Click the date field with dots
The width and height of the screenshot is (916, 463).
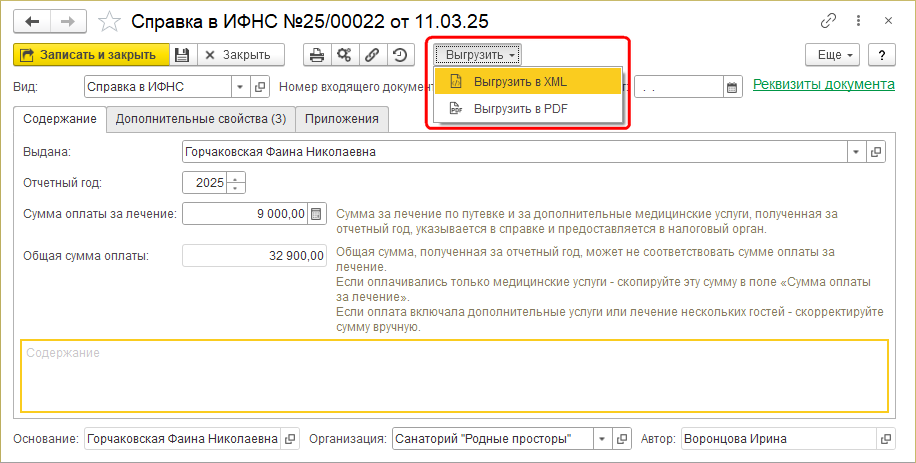tap(679, 88)
